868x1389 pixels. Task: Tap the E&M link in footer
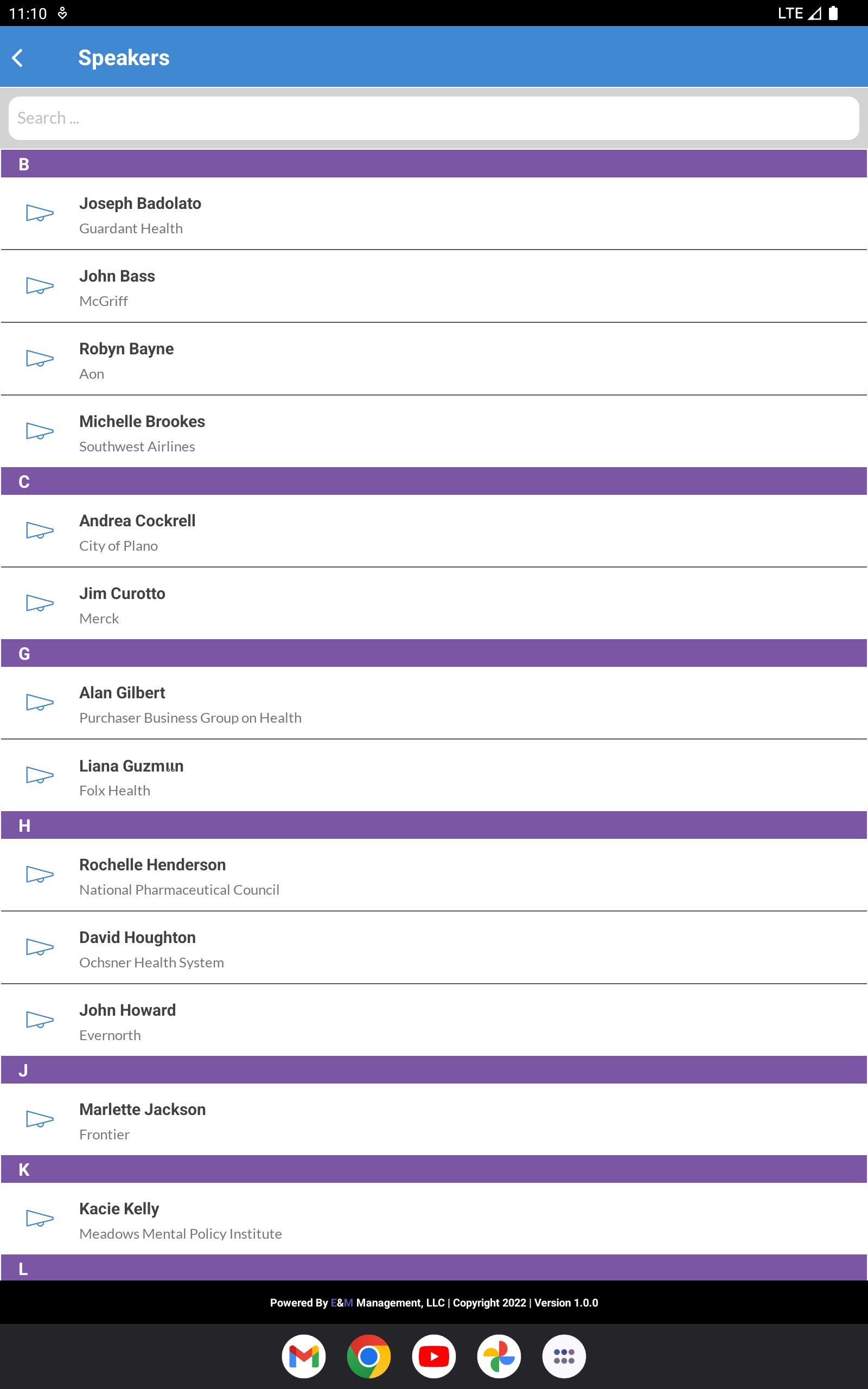tap(342, 1302)
